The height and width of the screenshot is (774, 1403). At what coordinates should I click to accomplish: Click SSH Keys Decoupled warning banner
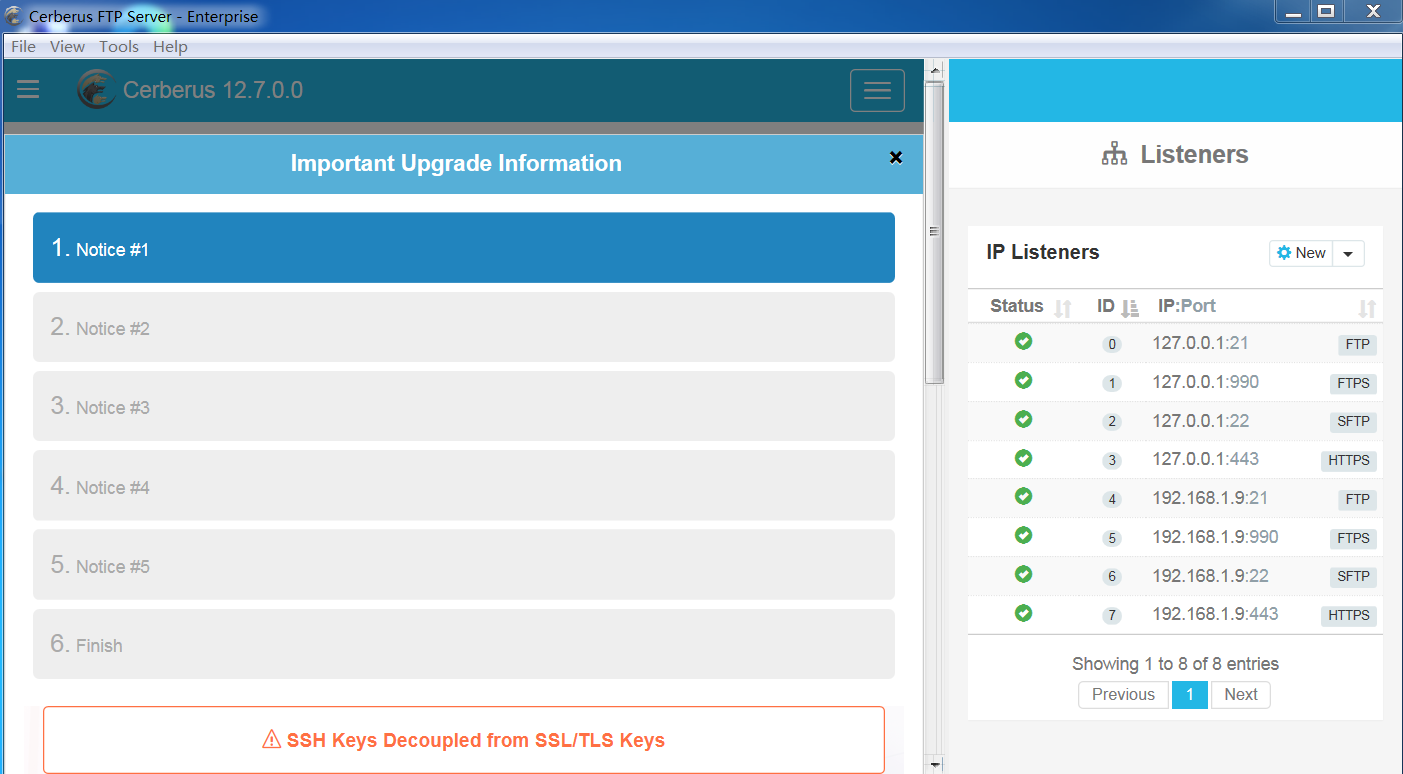pos(464,740)
